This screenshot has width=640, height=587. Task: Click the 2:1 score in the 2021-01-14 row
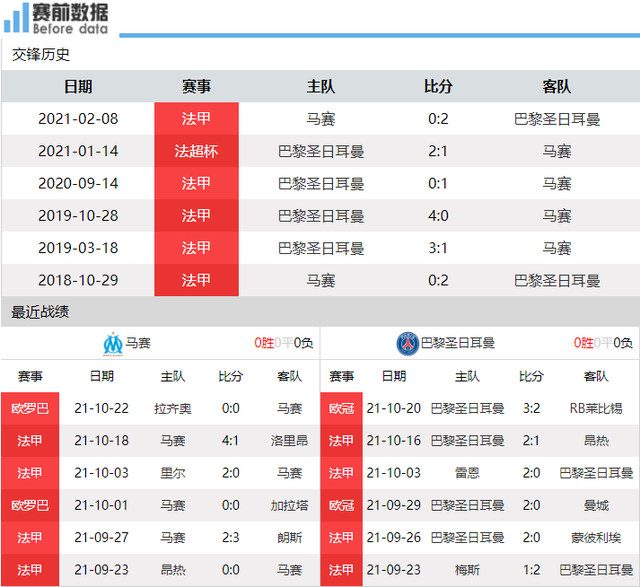click(x=438, y=151)
